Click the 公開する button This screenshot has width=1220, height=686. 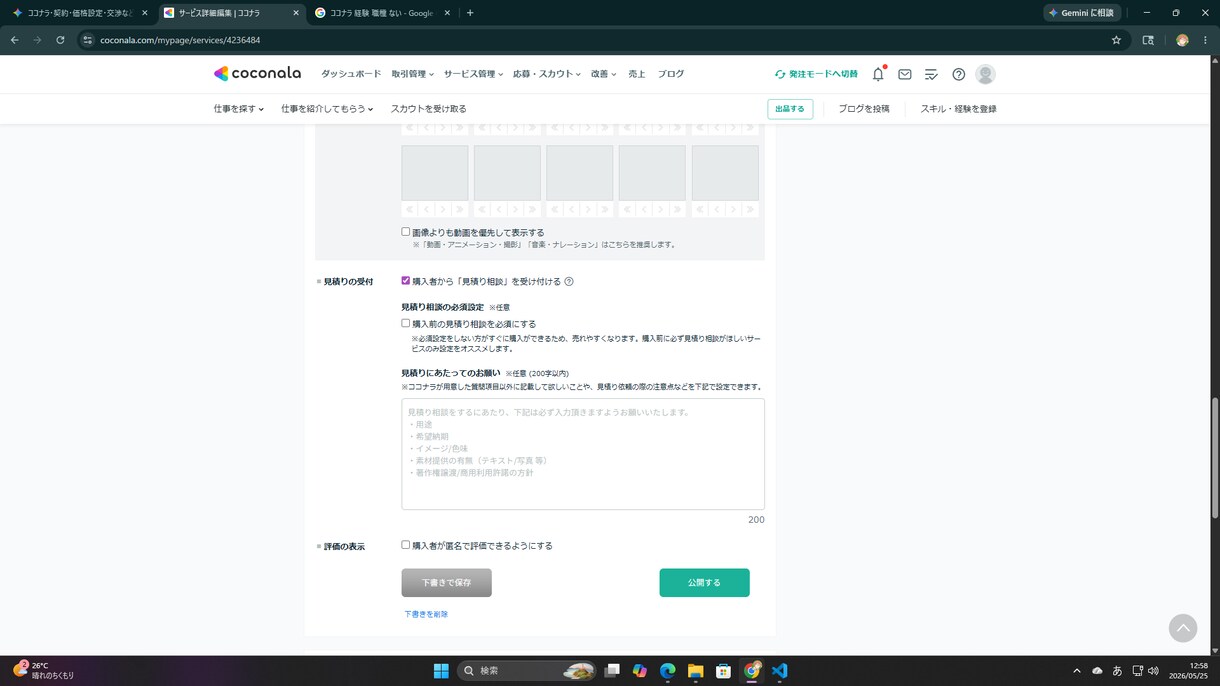pyautogui.click(x=704, y=582)
